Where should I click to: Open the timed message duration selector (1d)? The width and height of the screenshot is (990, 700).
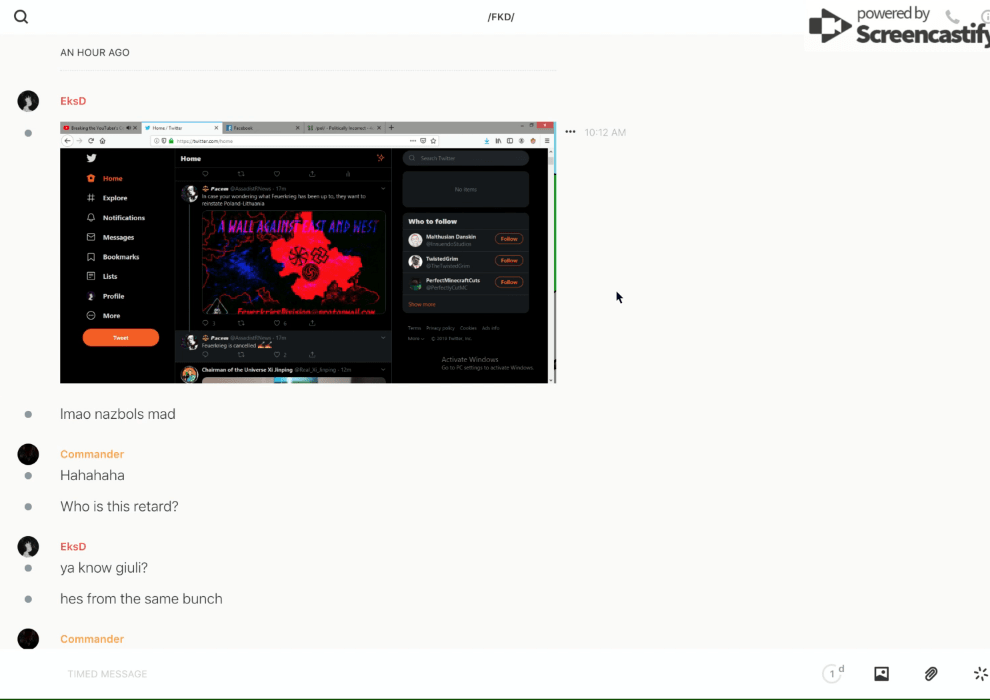(832, 674)
